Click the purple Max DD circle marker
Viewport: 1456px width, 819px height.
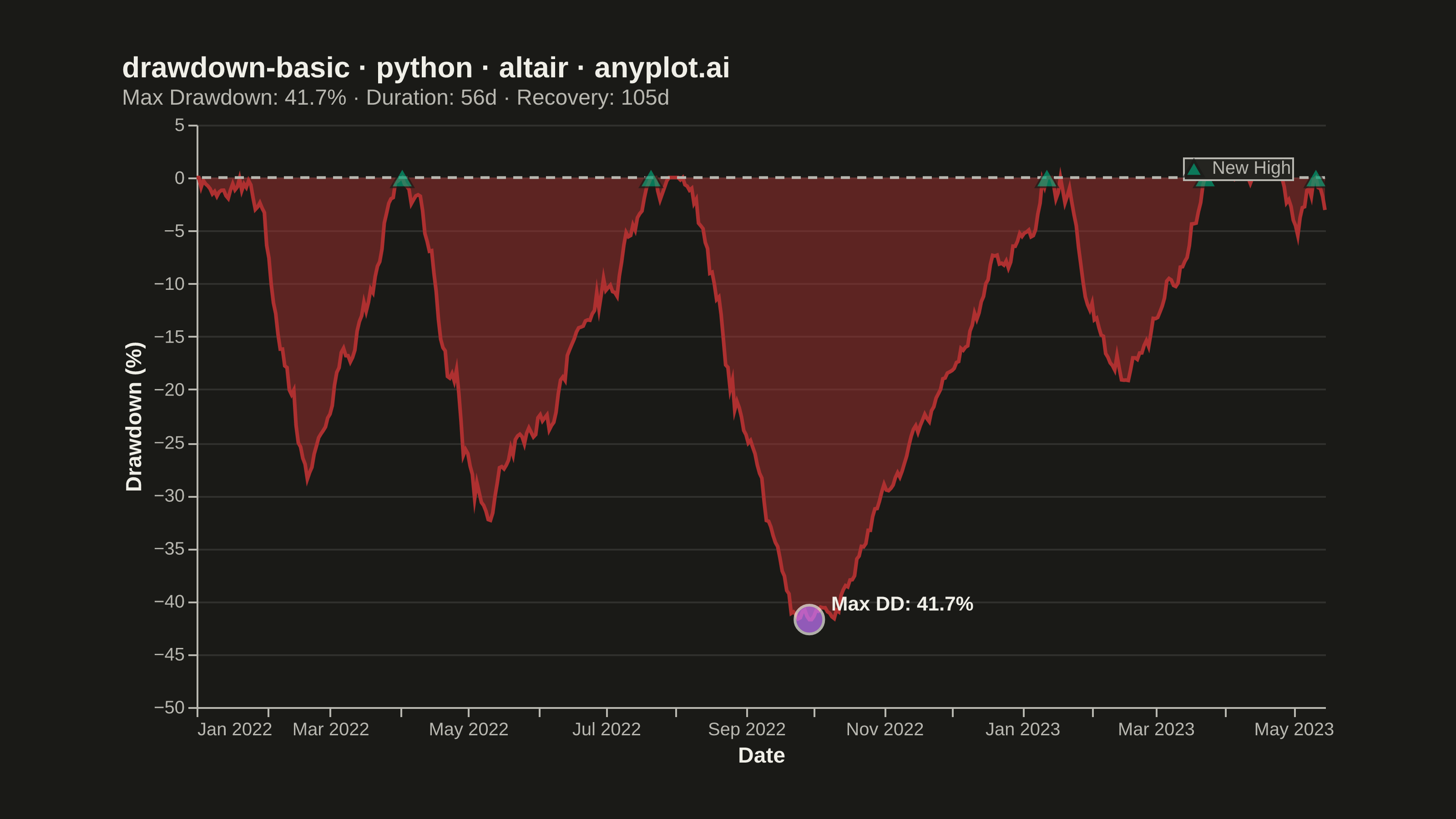809,619
